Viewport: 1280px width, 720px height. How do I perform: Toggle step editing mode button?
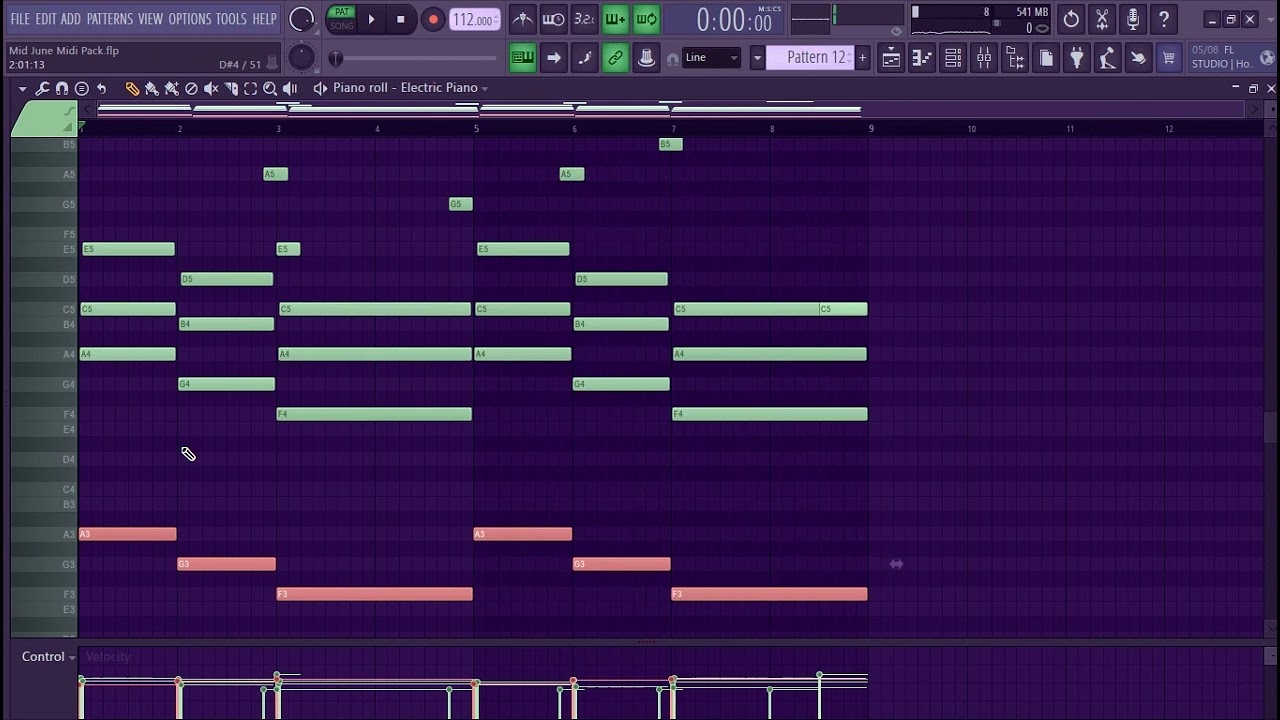pyautogui.click(x=584, y=58)
